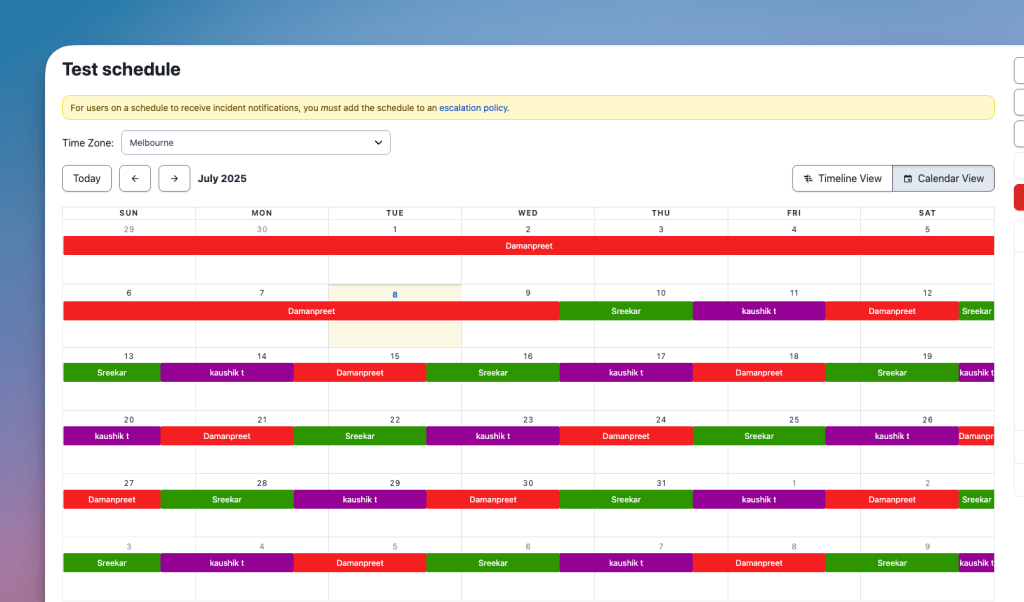Screen dimensions: 1024x602
Task: Click Sreekar shift on July 22
Action: (x=360, y=436)
